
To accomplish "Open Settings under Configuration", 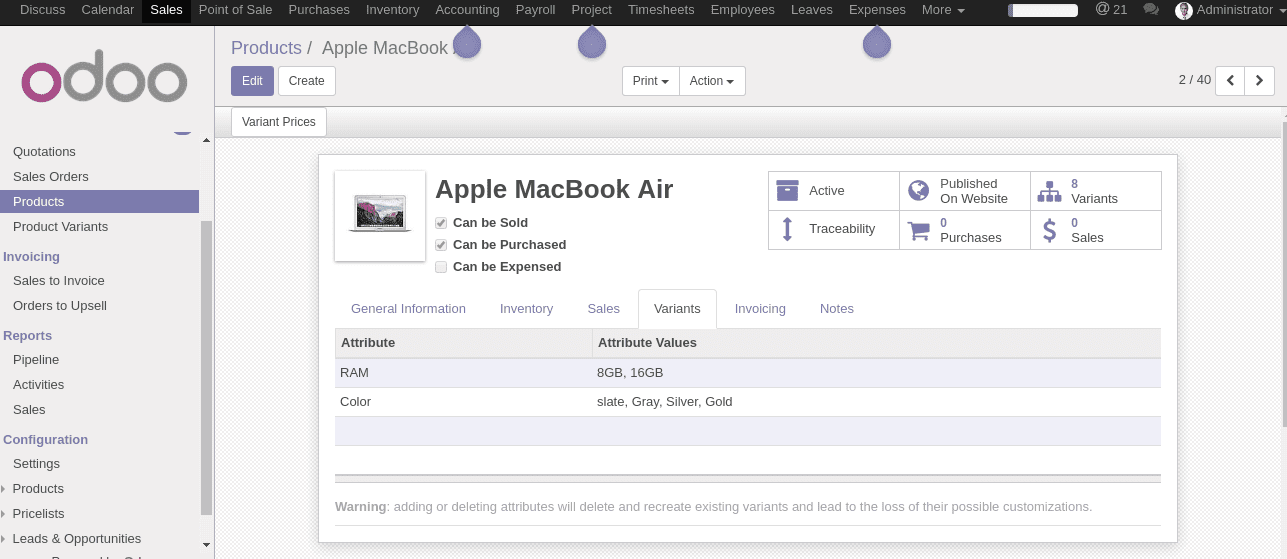I will coord(36,464).
